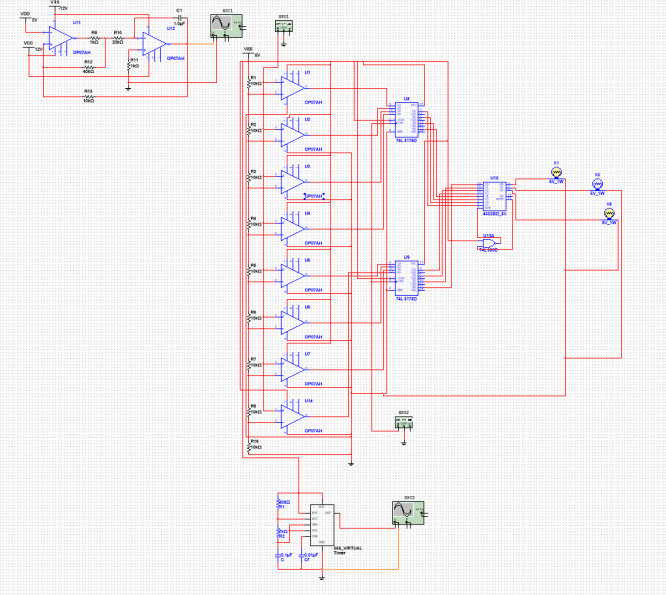Screen dimensions: 666x595
Task: Select op-amp comparator U1
Action: [x=292, y=88]
